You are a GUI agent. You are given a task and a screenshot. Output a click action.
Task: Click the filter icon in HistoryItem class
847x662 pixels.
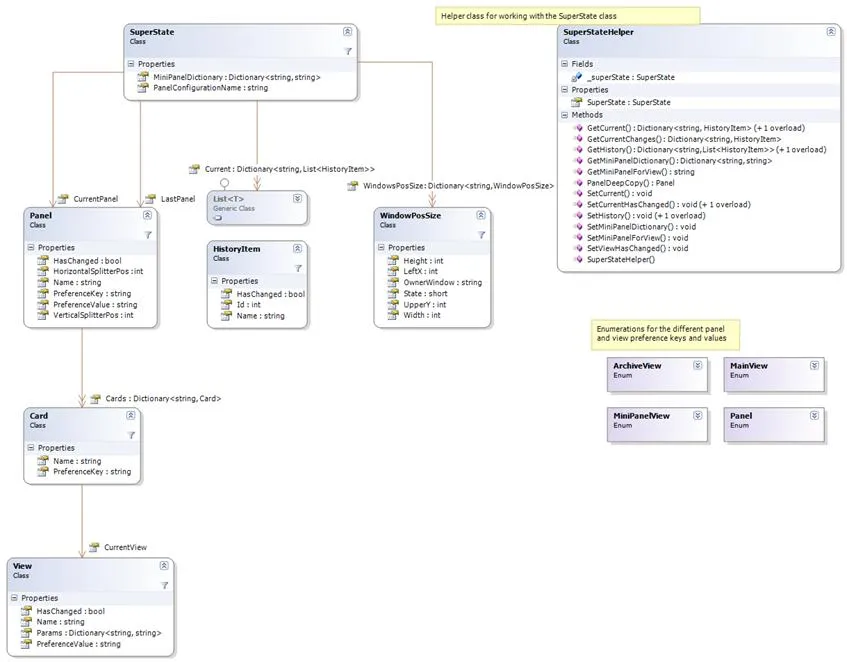pyautogui.click(x=297, y=268)
